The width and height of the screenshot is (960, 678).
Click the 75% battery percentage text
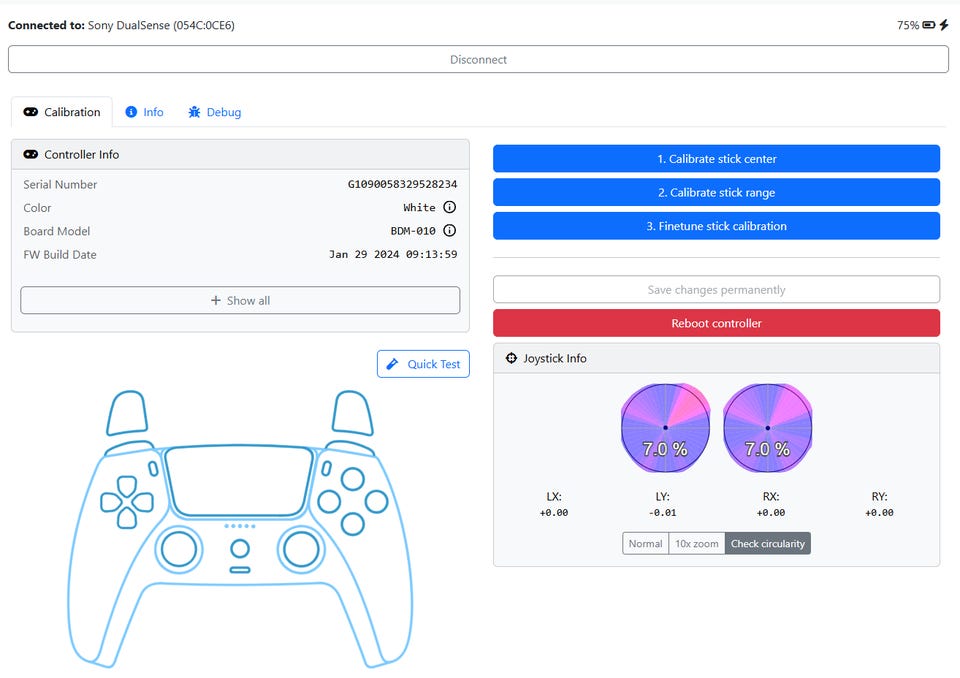[x=908, y=25]
